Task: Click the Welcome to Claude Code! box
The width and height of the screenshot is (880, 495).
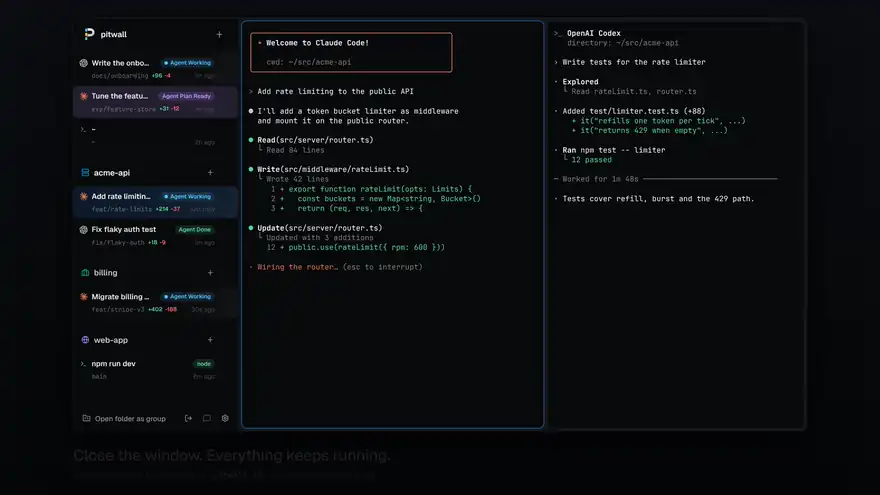Action: tap(351, 52)
